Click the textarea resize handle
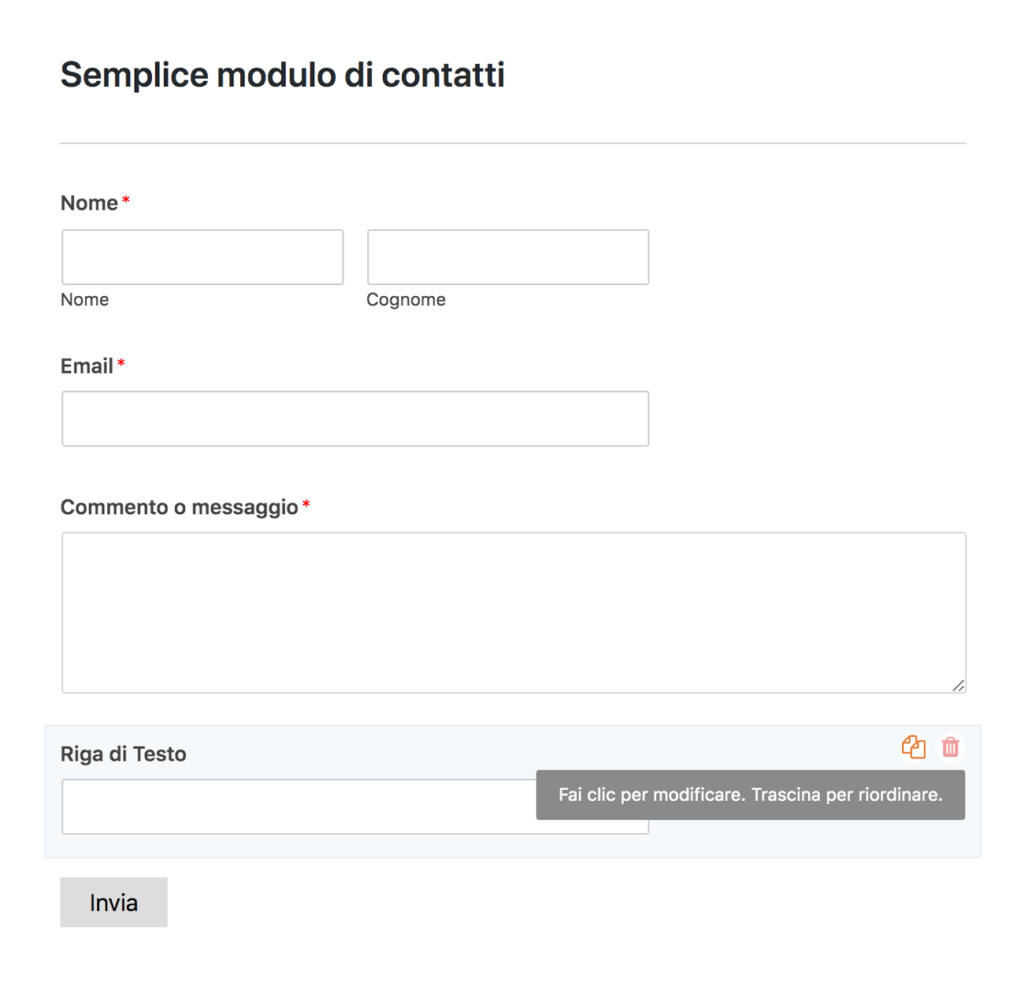The height and width of the screenshot is (986, 1024). (959, 686)
